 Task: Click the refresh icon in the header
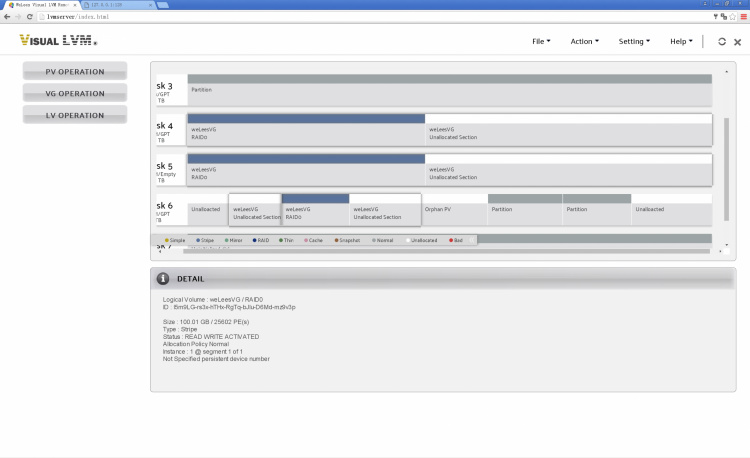coord(722,42)
